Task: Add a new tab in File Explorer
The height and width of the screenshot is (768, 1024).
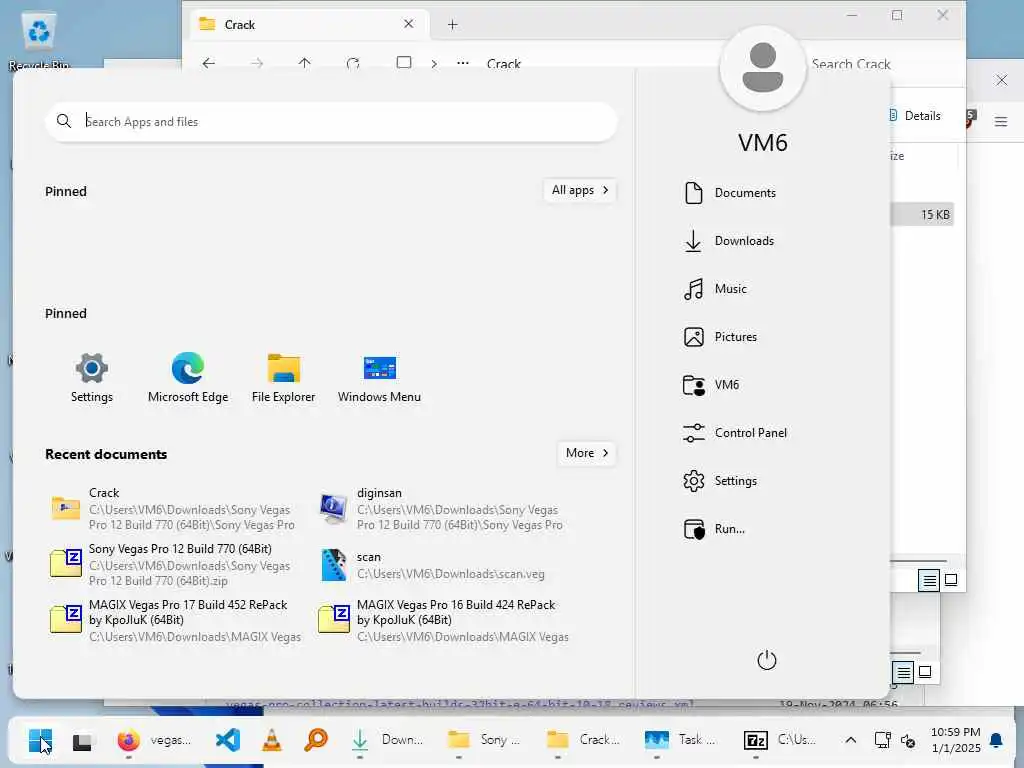Action: pyautogui.click(x=452, y=25)
